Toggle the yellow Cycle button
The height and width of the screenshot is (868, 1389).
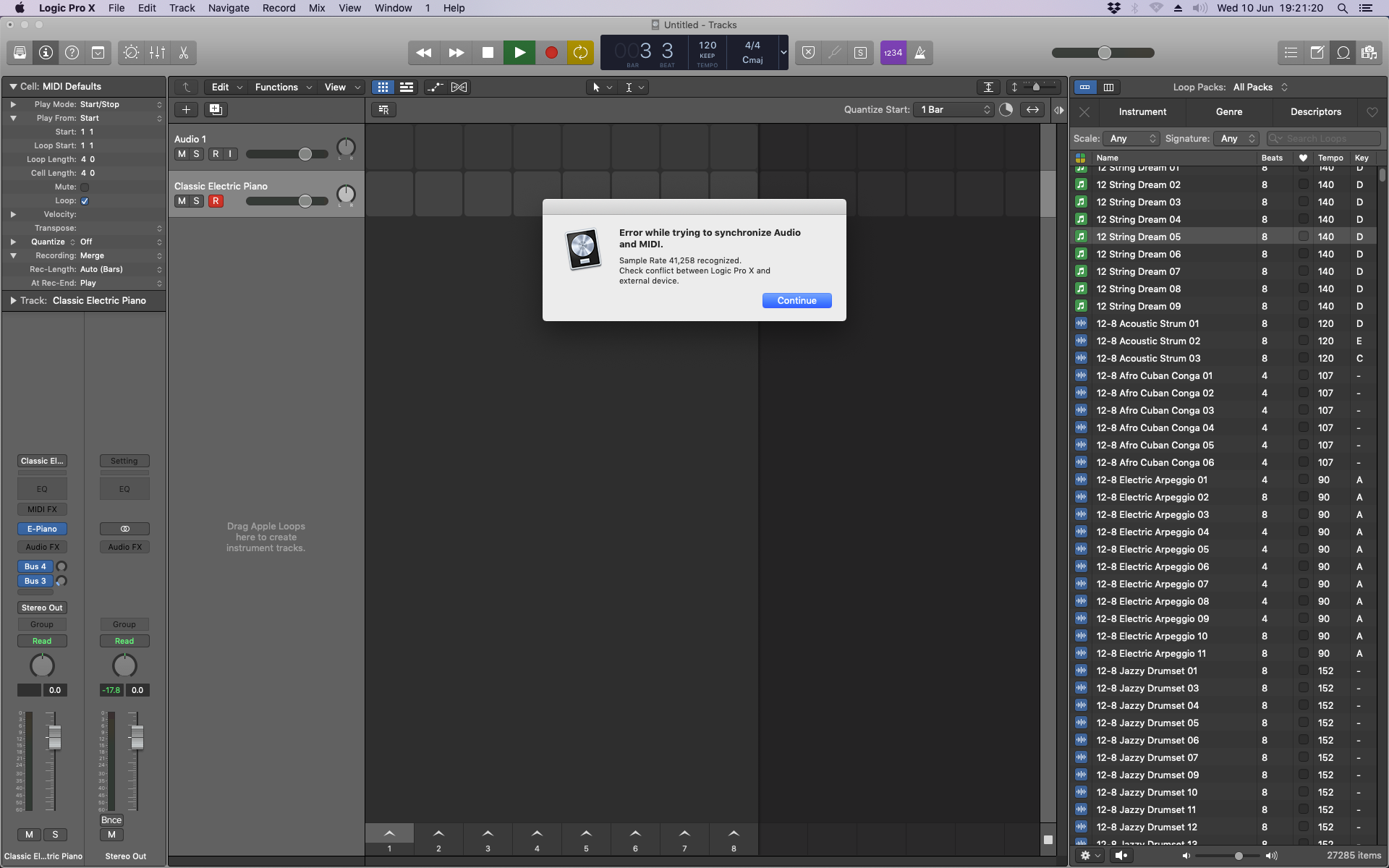[x=580, y=53]
